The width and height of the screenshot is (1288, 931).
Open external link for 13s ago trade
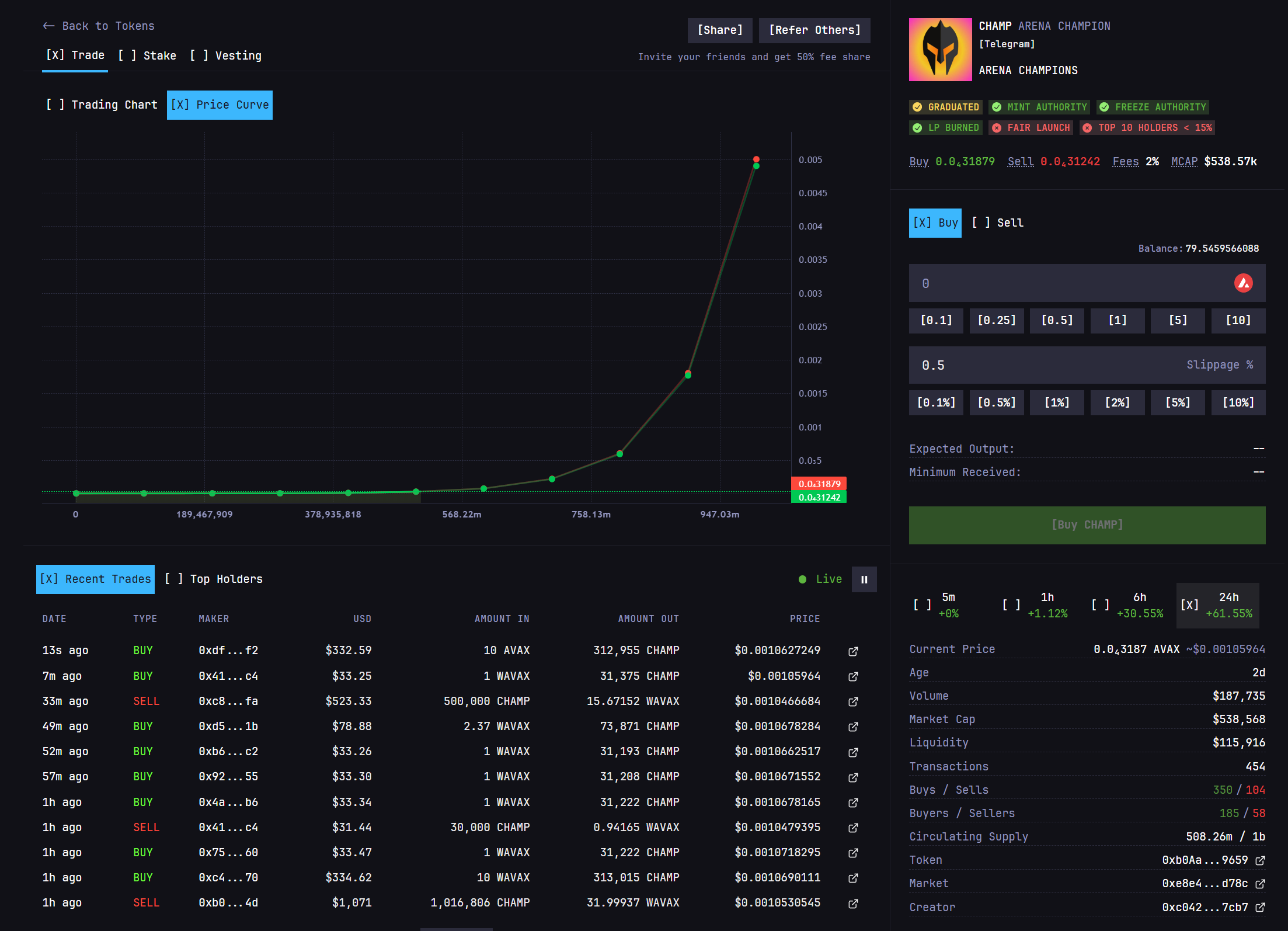[853, 651]
